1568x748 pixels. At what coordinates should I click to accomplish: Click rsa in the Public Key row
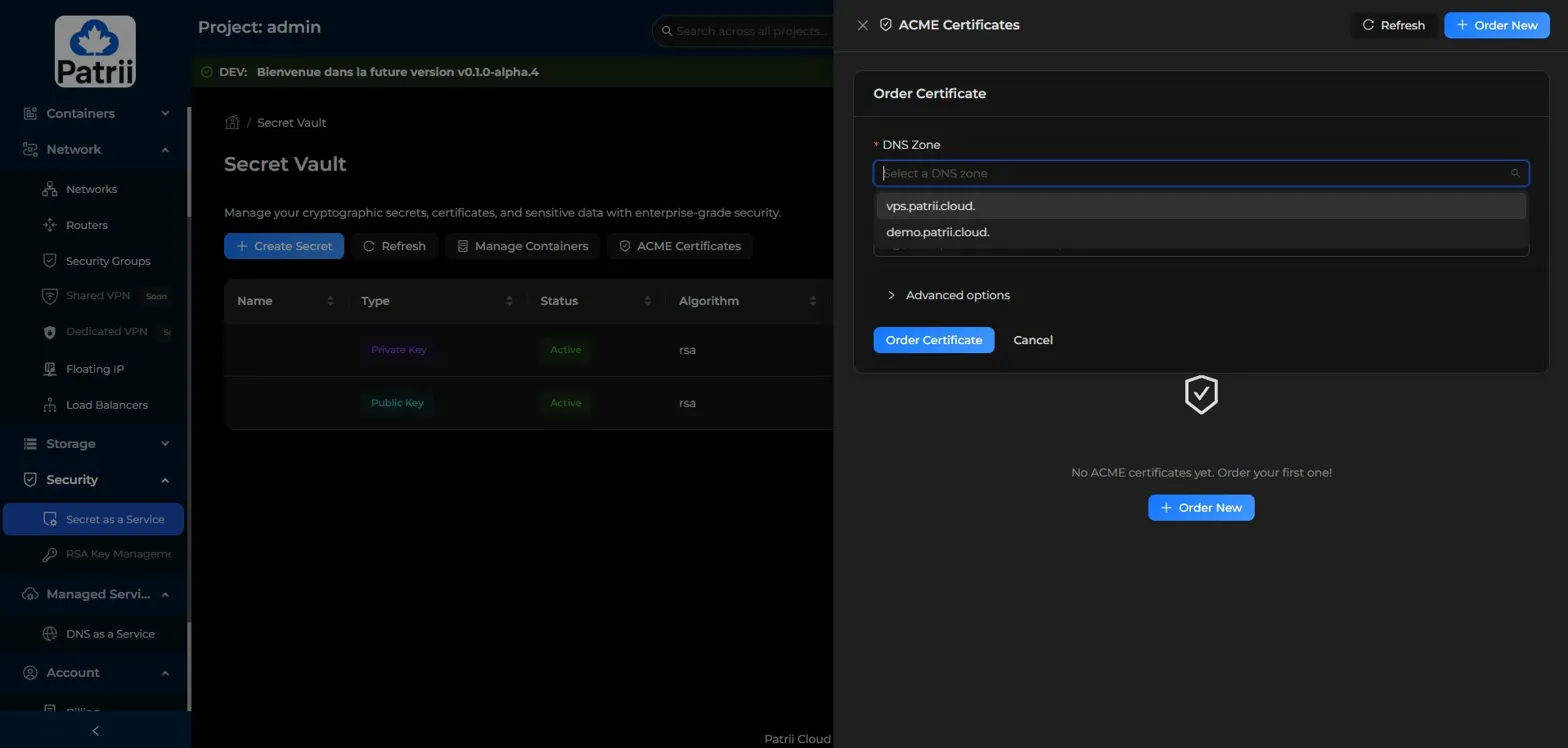click(x=687, y=403)
